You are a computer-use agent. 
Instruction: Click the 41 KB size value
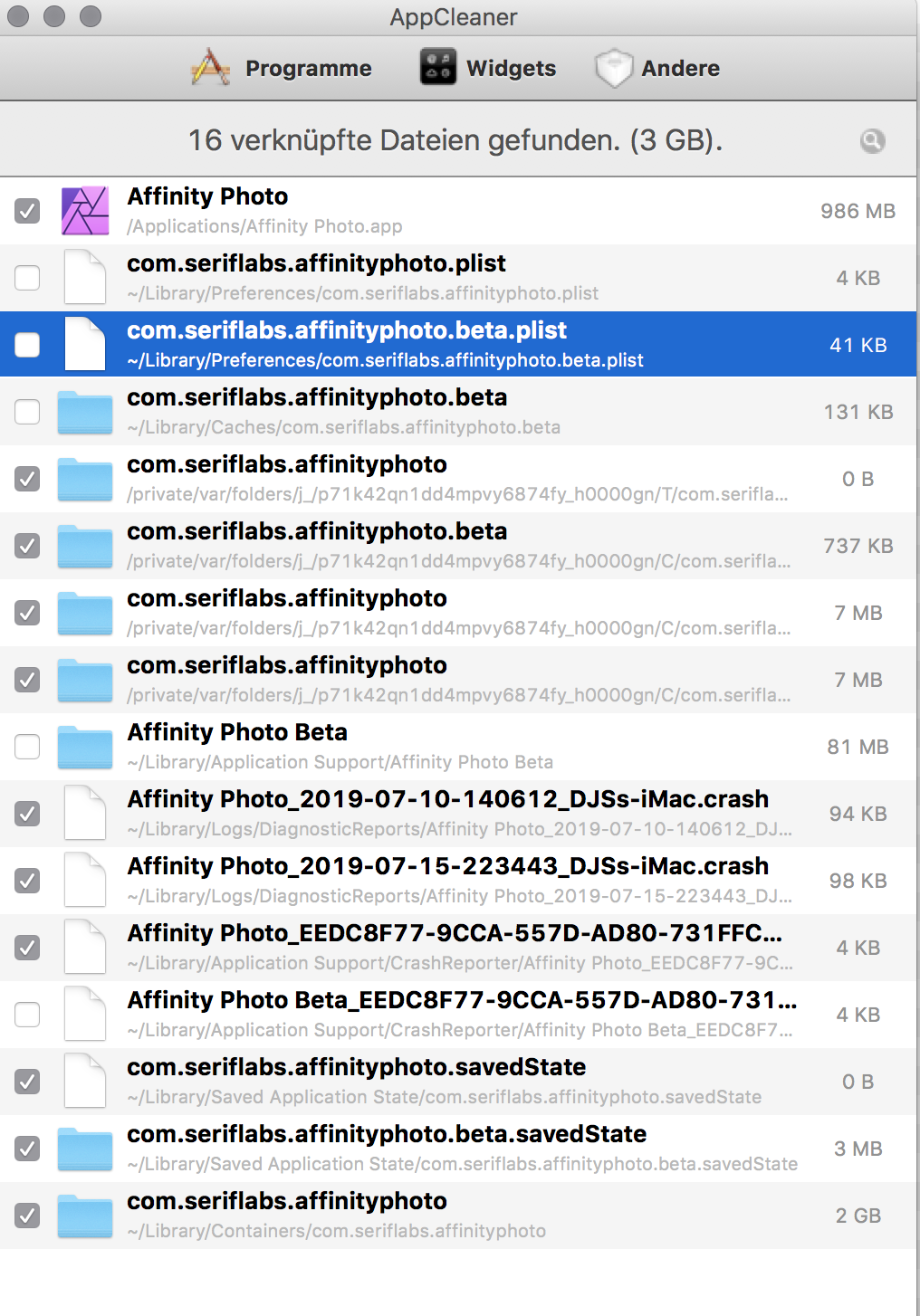(x=858, y=345)
